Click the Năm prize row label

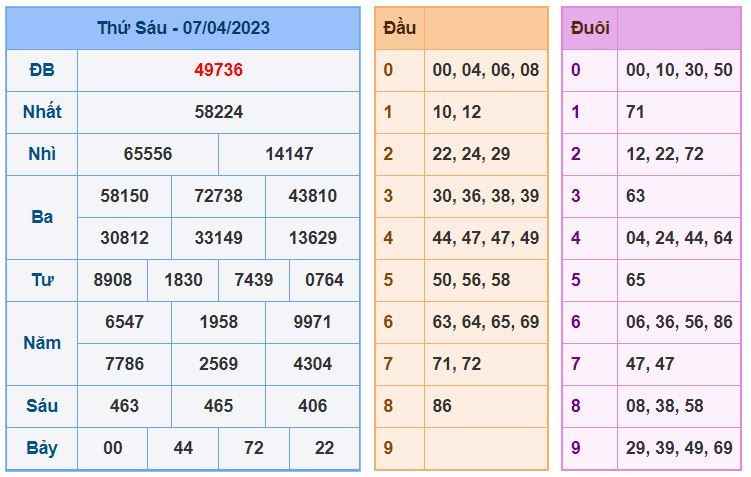[x=42, y=343]
